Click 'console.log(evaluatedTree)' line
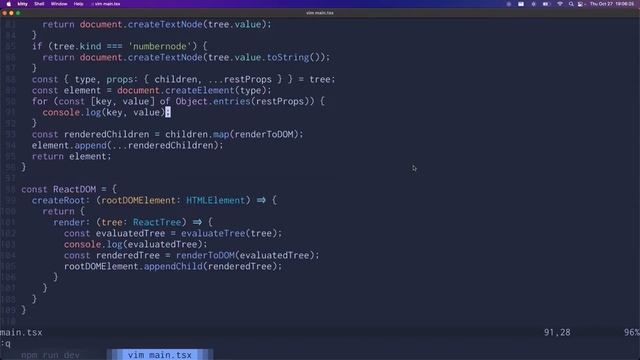Screen dimensions: 640x360 tap(136, 244)
